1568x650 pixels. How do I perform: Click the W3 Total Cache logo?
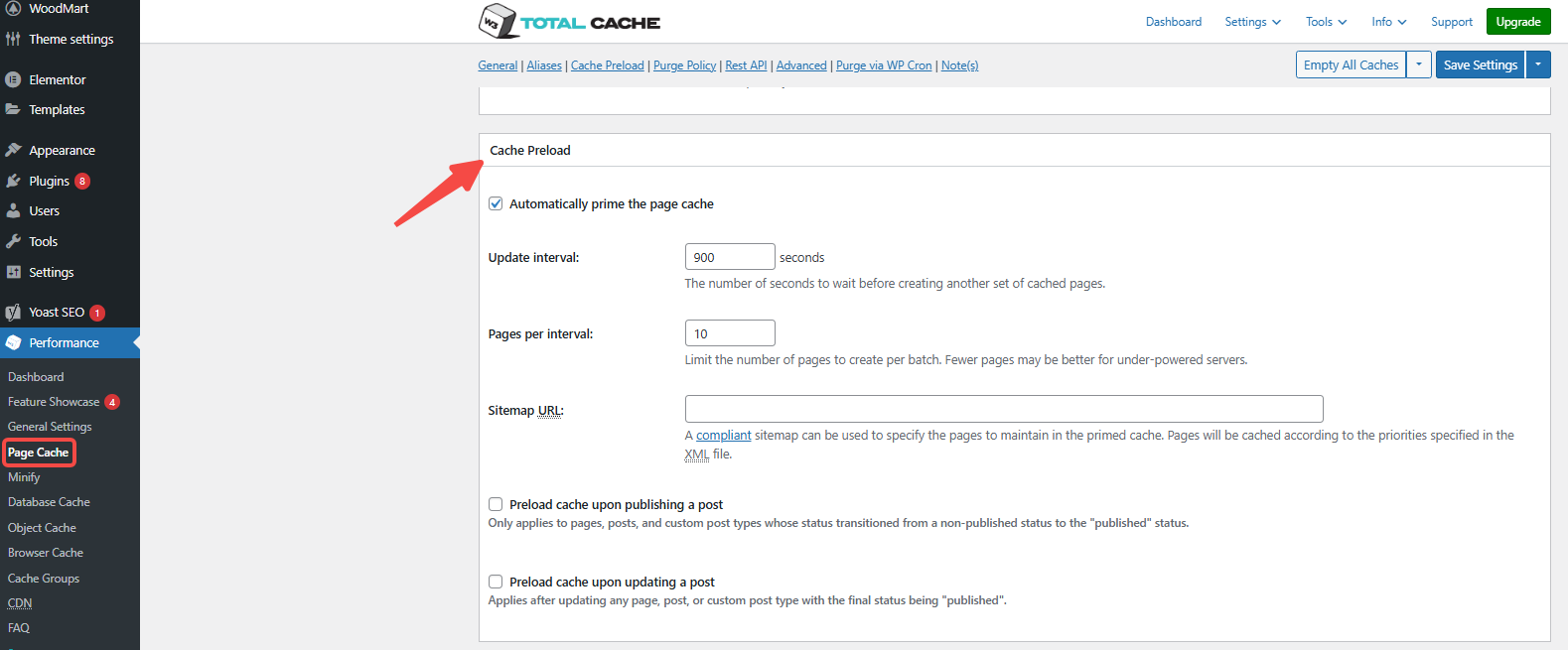(569, 22)
